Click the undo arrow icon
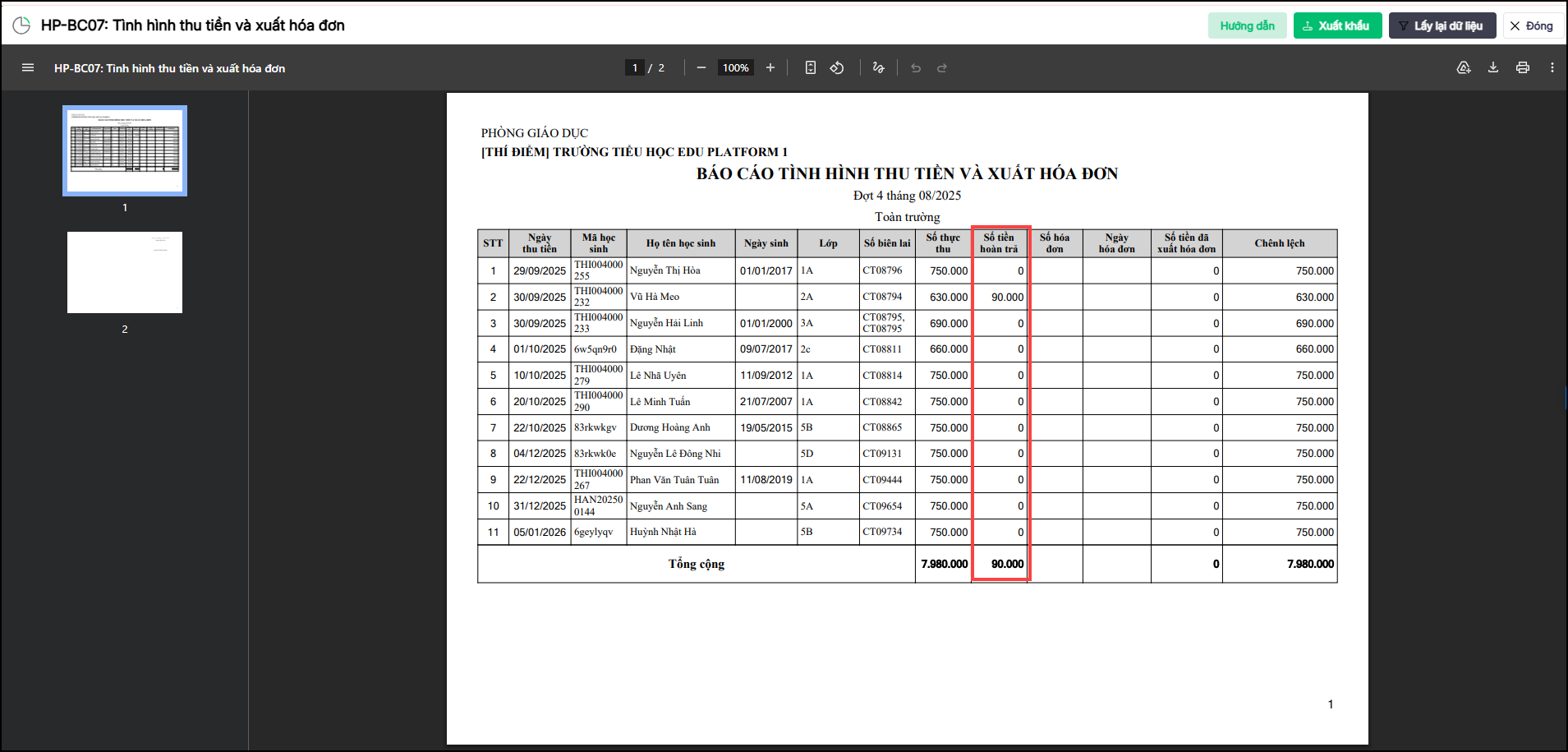Viewport: 1568px width, 752px height. [x=916, y=67]
